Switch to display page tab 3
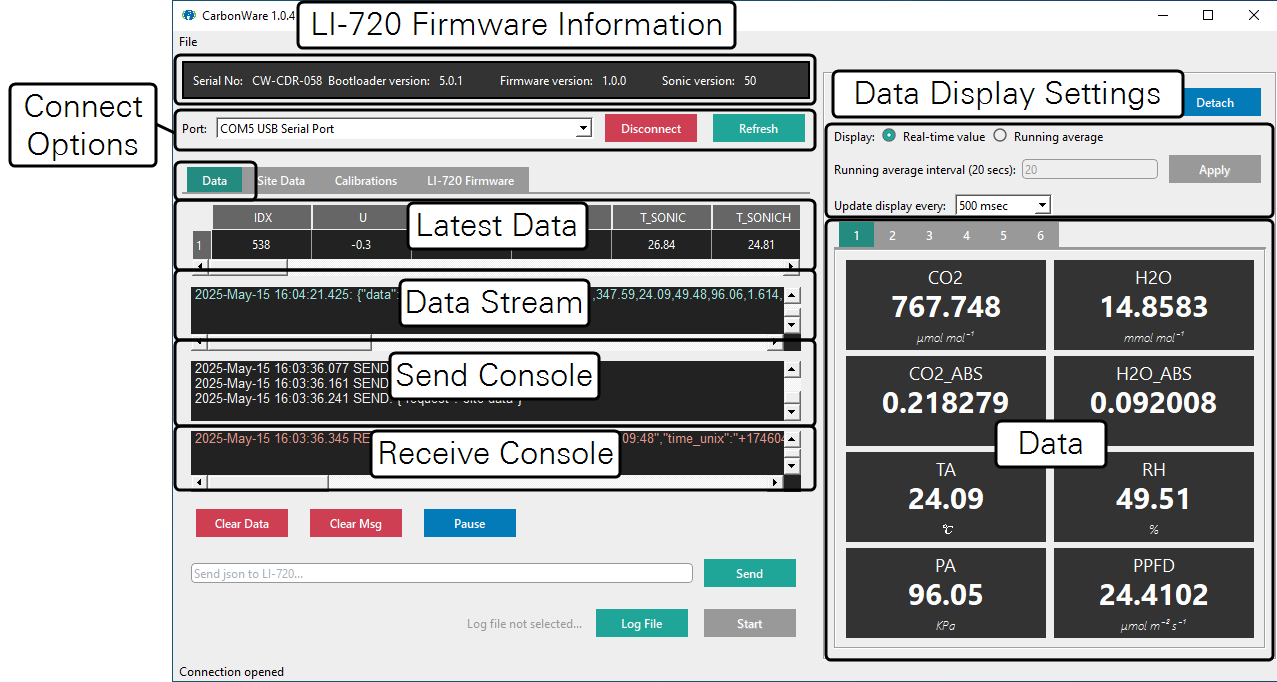Image resolution: width=1277 pixels, height=682 pixels. [x=929, y=236]
